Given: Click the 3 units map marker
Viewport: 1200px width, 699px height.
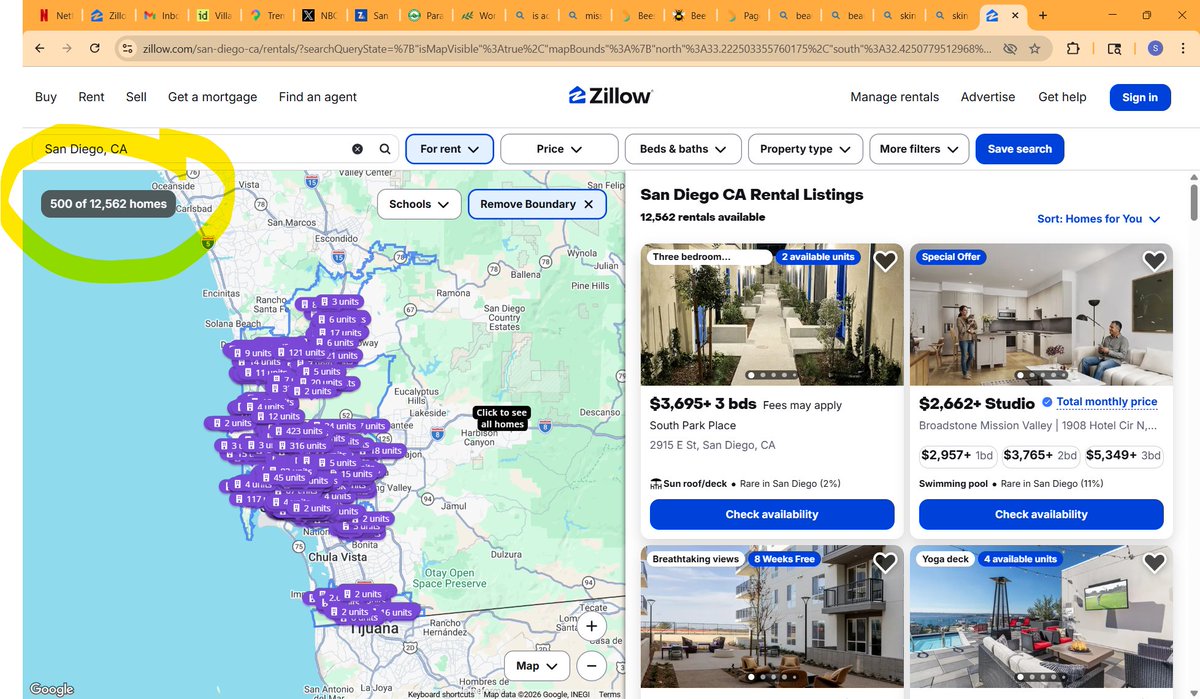Looking at the screenshot, I should coord(338,301).
